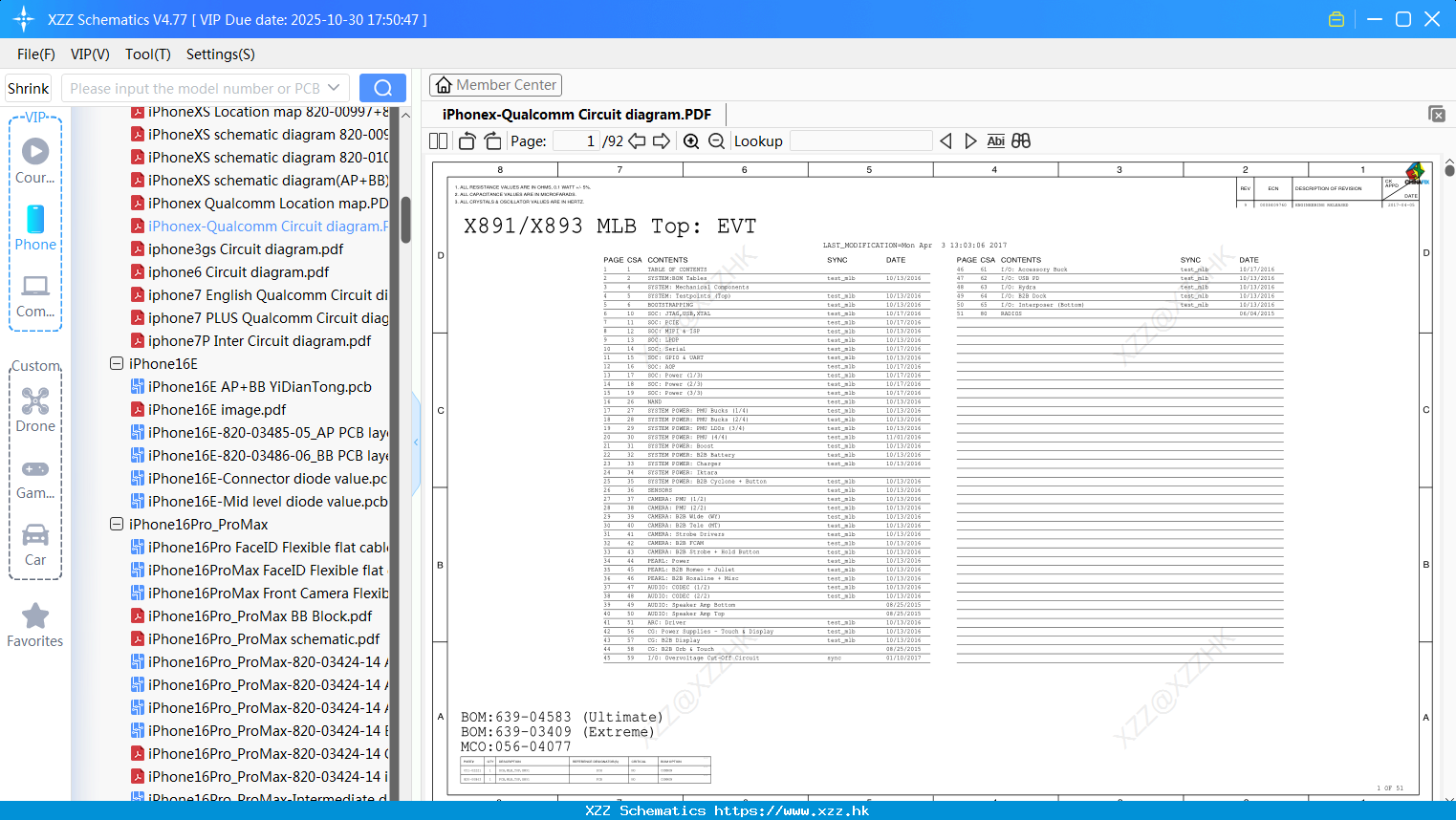Toggle Abi match-case icon

(995, 141)
